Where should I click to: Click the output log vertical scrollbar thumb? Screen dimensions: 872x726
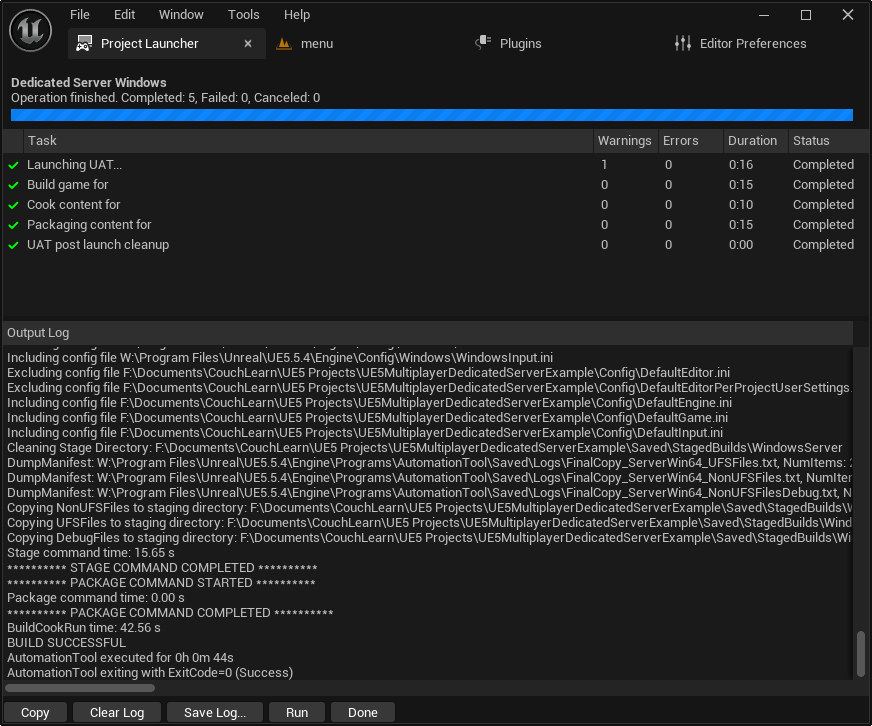(x=861, y=654)
